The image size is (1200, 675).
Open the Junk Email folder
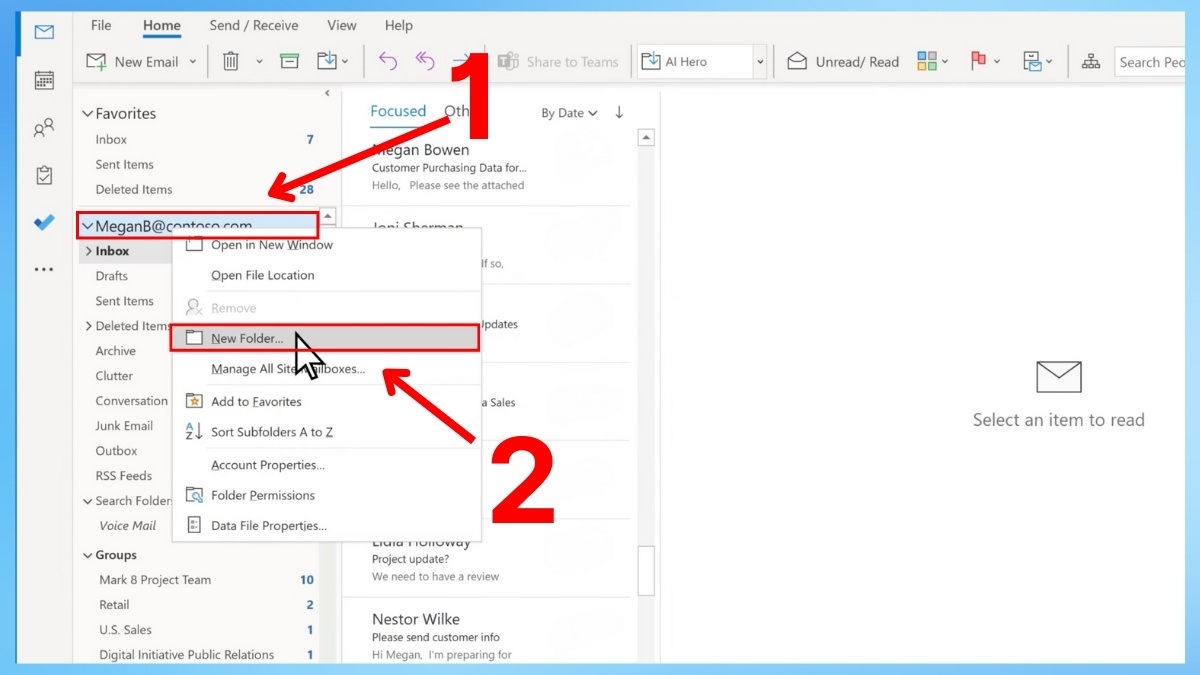pos(124,426)
